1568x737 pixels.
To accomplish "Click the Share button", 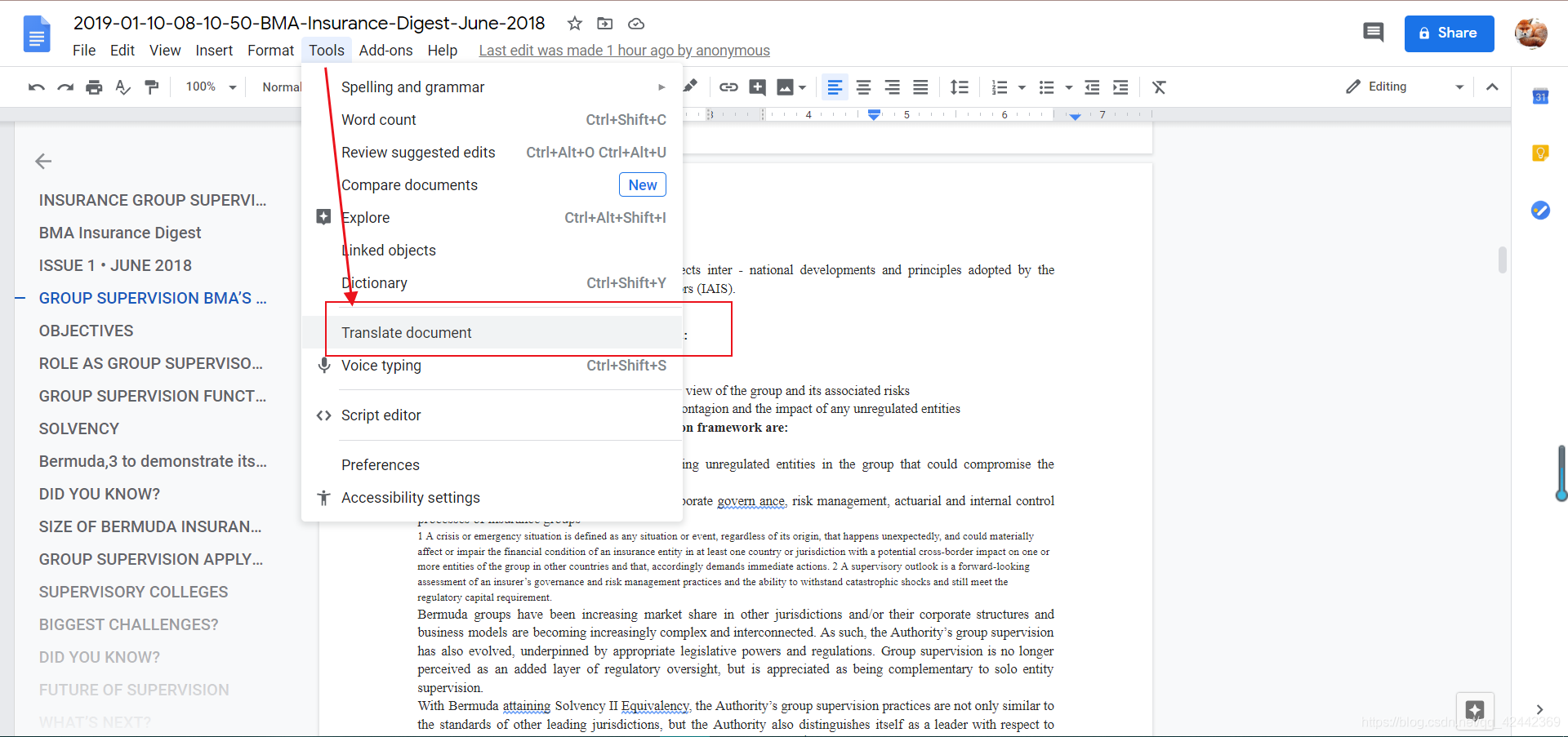I will click(x=1449, y=33).
